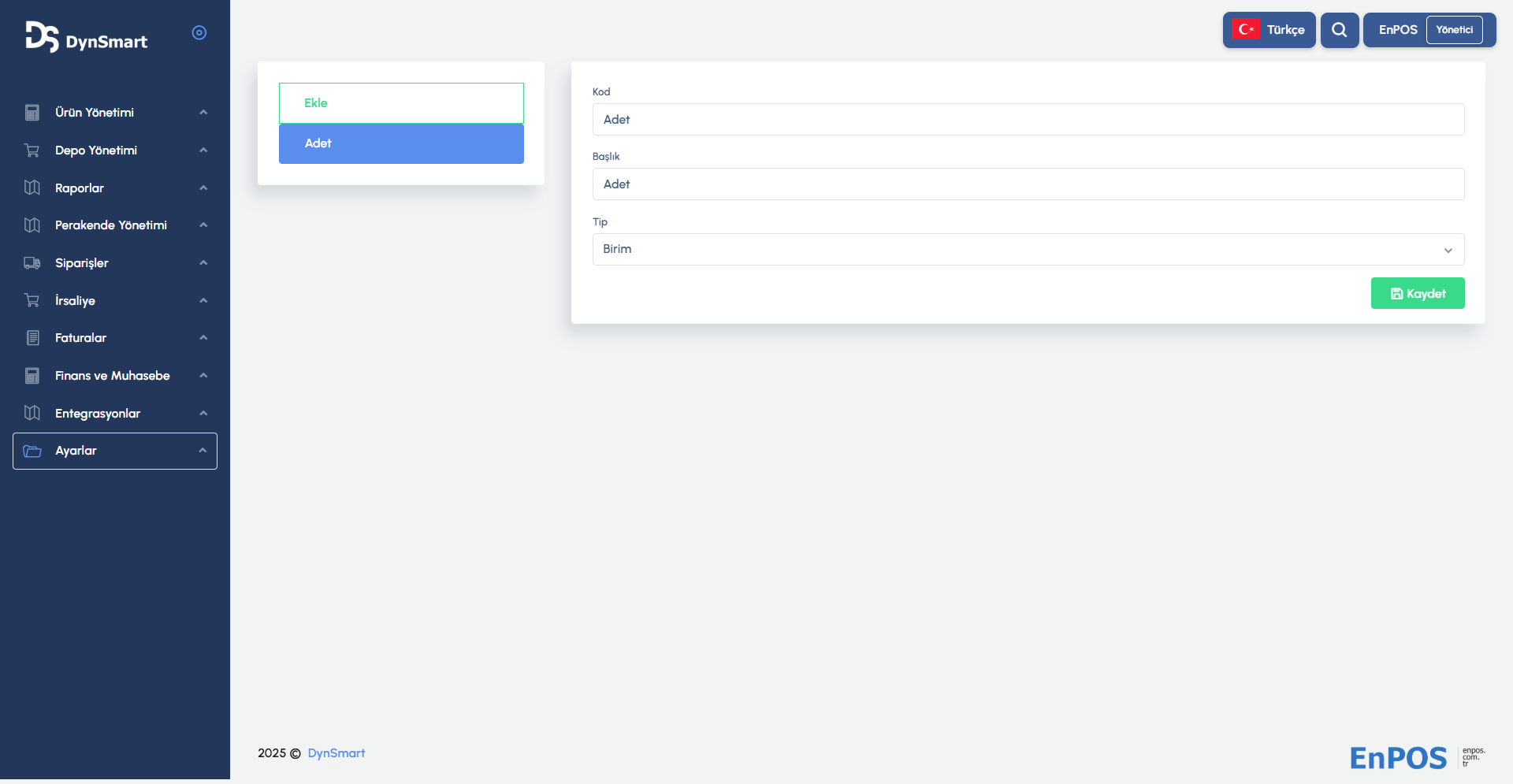The image size is (1513, 784).
Task: Click the Raporlar map icon
Action: point(32,188)
